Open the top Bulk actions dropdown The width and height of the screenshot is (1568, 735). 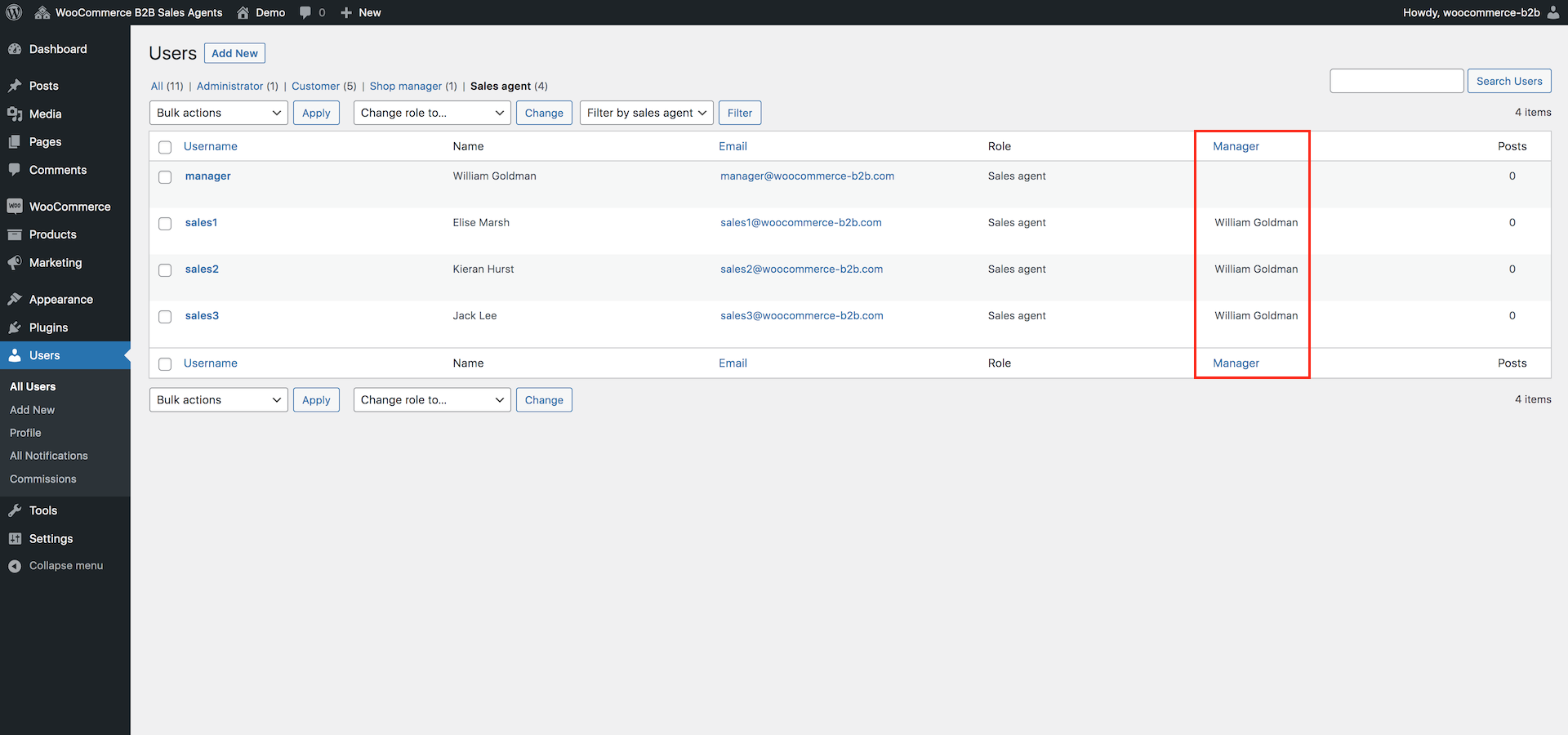pyautogui.click(x=218, y=113)
